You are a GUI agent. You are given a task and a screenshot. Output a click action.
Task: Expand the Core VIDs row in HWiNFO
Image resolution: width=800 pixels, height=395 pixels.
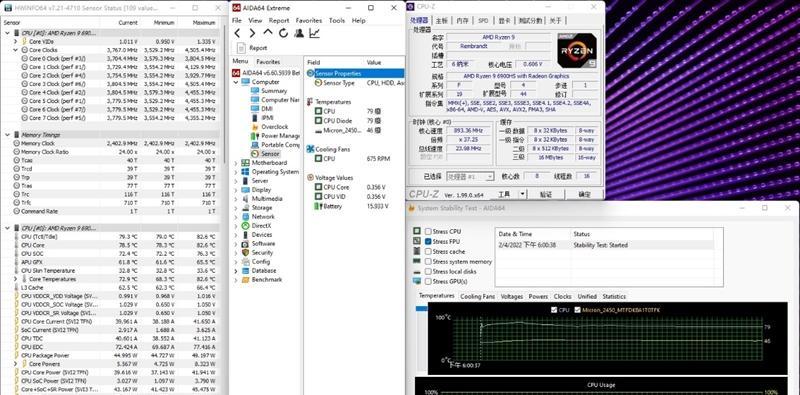point(15,41)
